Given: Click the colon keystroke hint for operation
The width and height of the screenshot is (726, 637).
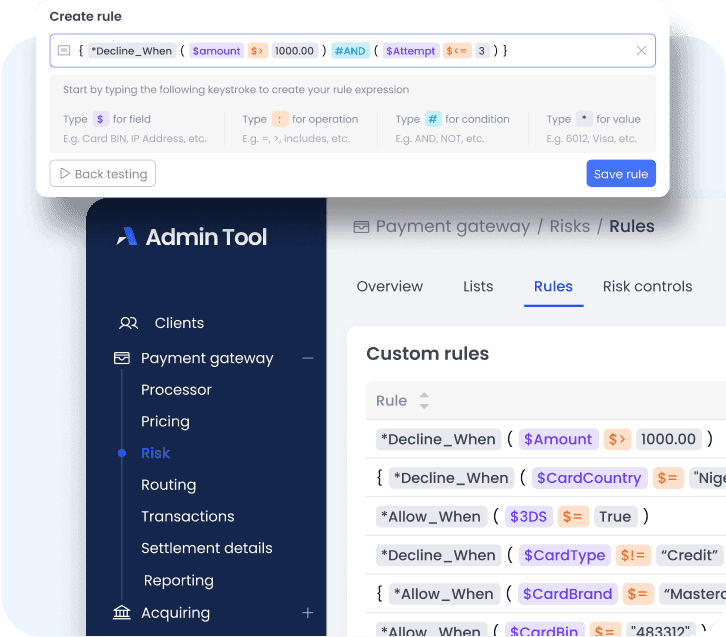Looking at the screenshot, I should pyautogui.click(x=280, y=119).
